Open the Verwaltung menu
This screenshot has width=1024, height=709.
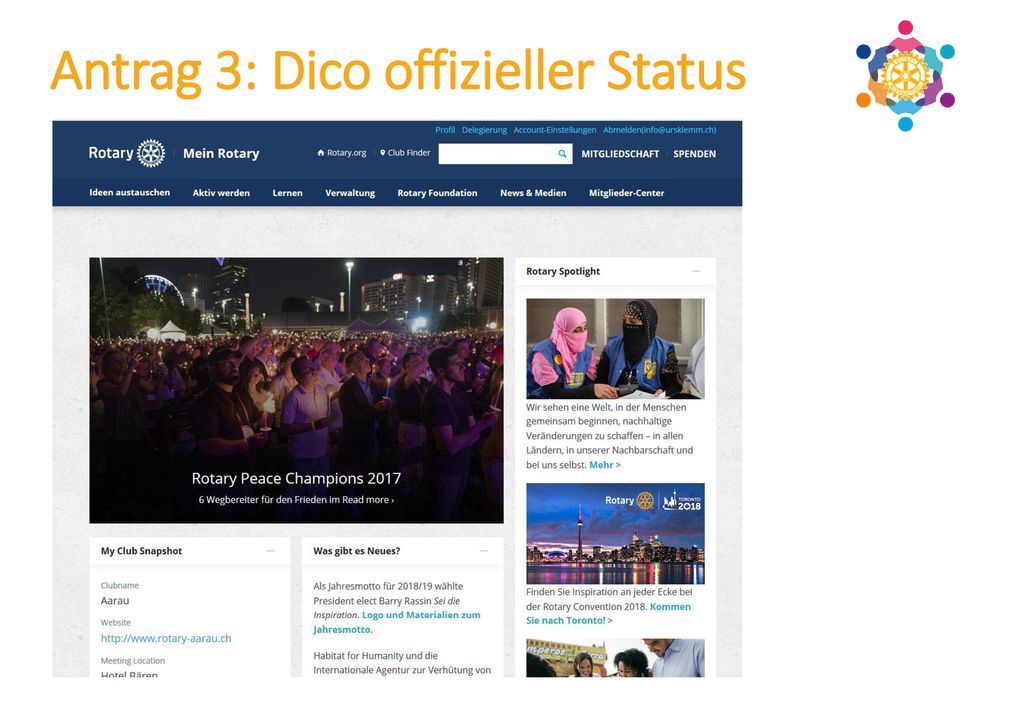pos(350,193)
